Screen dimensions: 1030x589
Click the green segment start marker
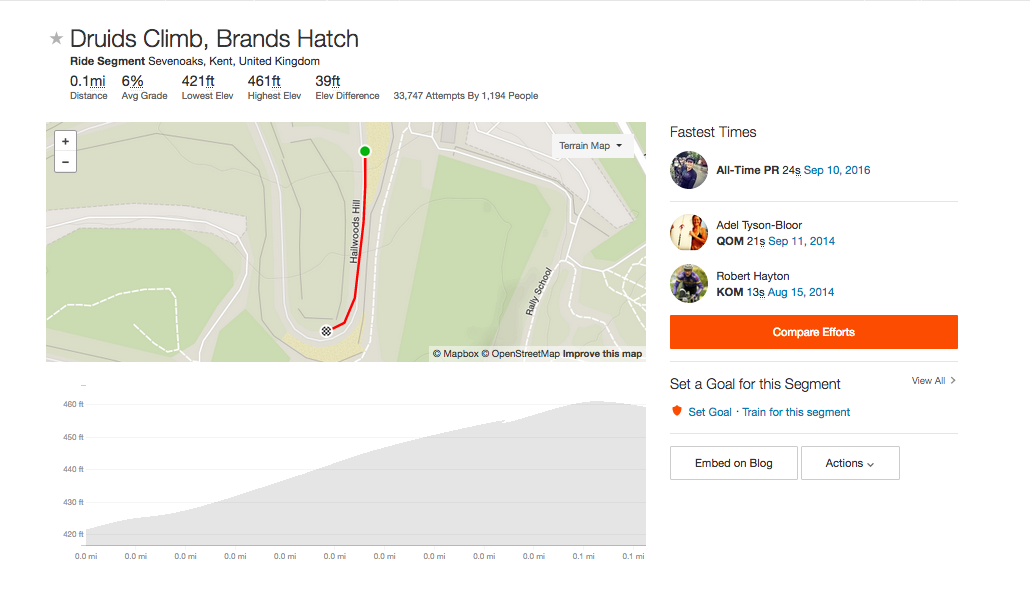[365, 151]
